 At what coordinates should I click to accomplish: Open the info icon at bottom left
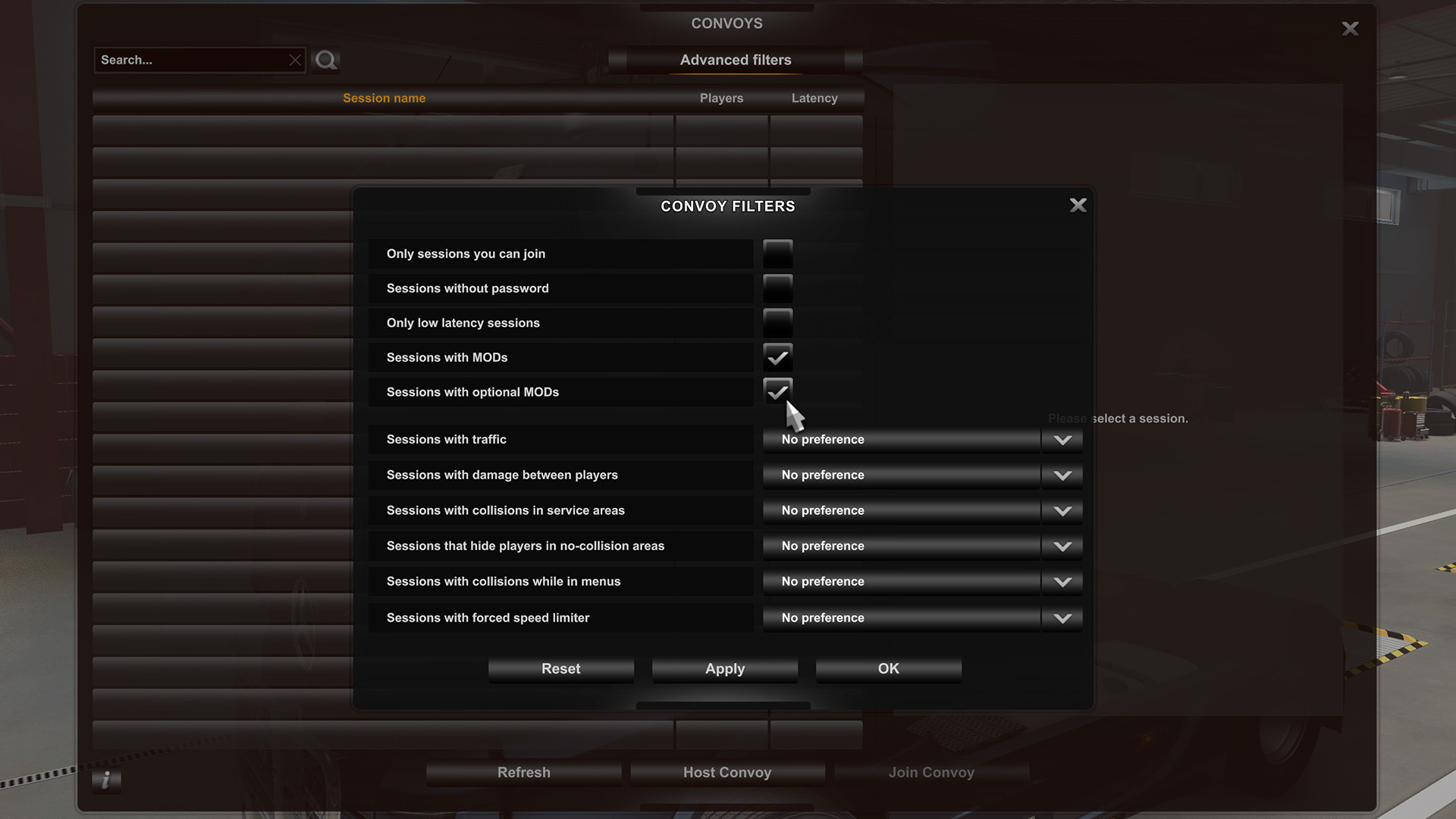click(x=106, y=780)
